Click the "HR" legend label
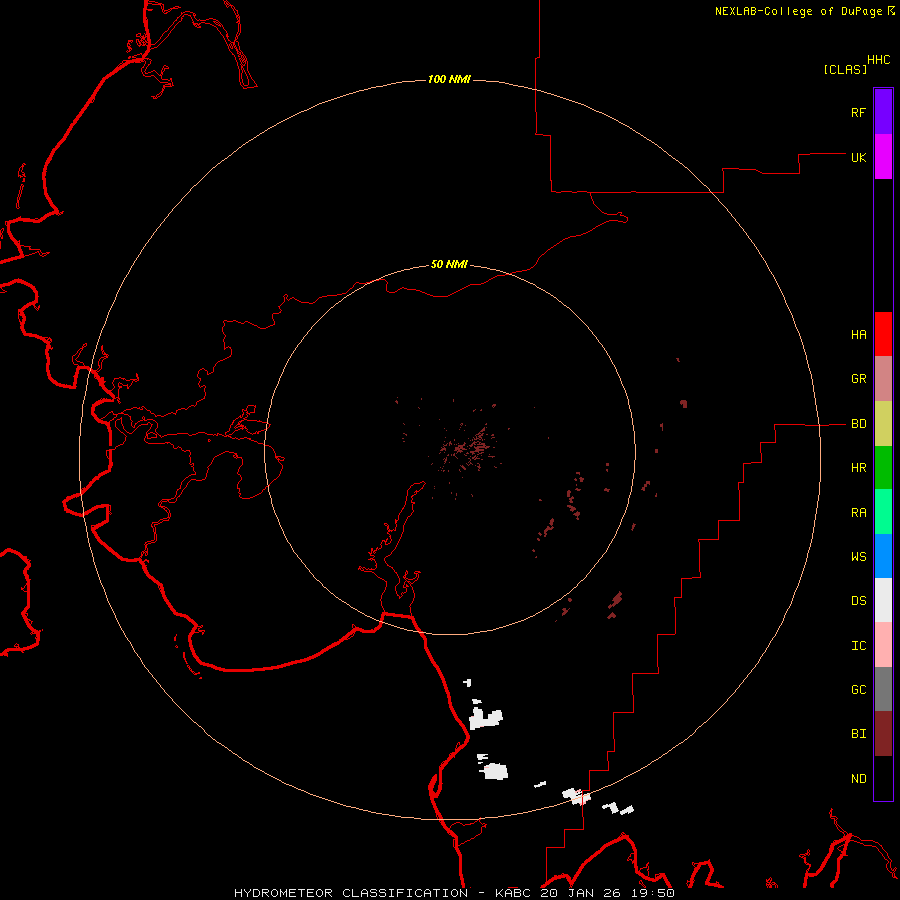The width and height of the screenshot is (900, 900). click(x=858, y=468)
